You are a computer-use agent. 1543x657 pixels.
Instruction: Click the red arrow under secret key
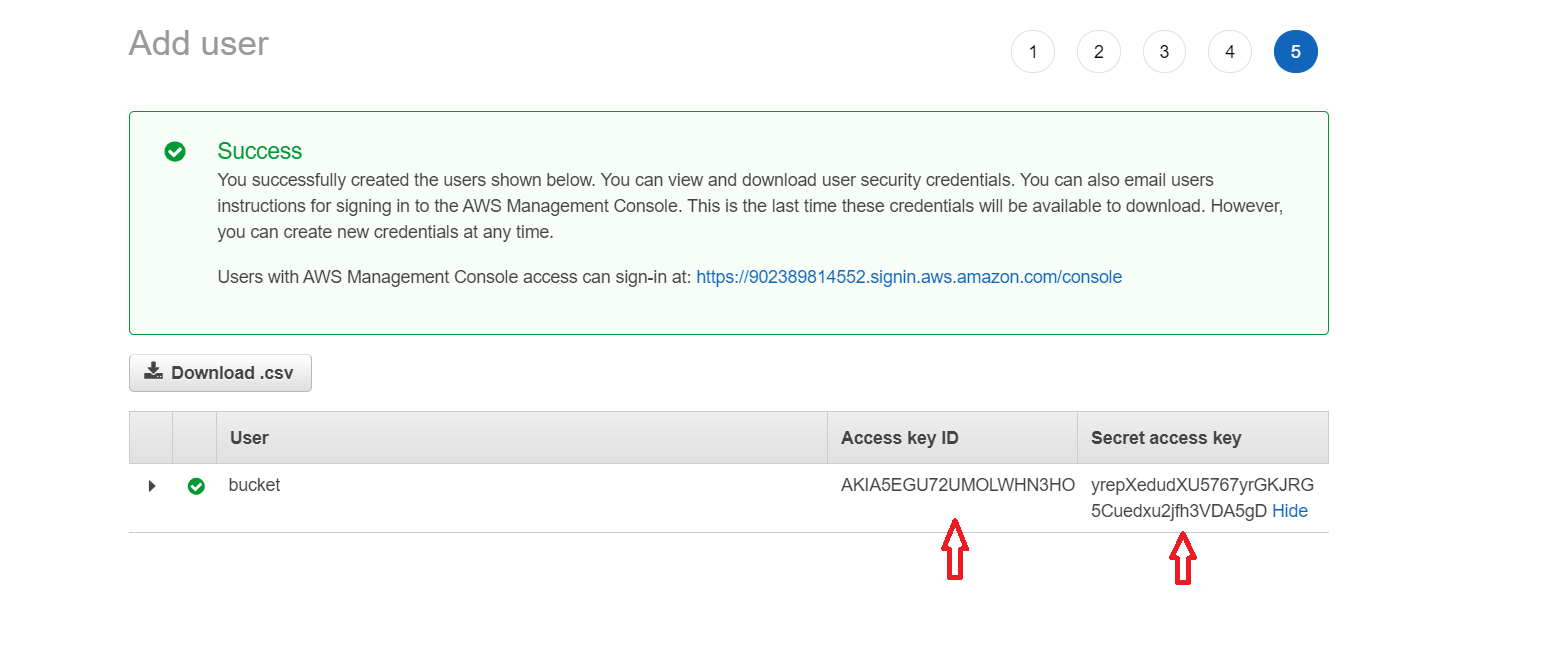coord(1183,558)
